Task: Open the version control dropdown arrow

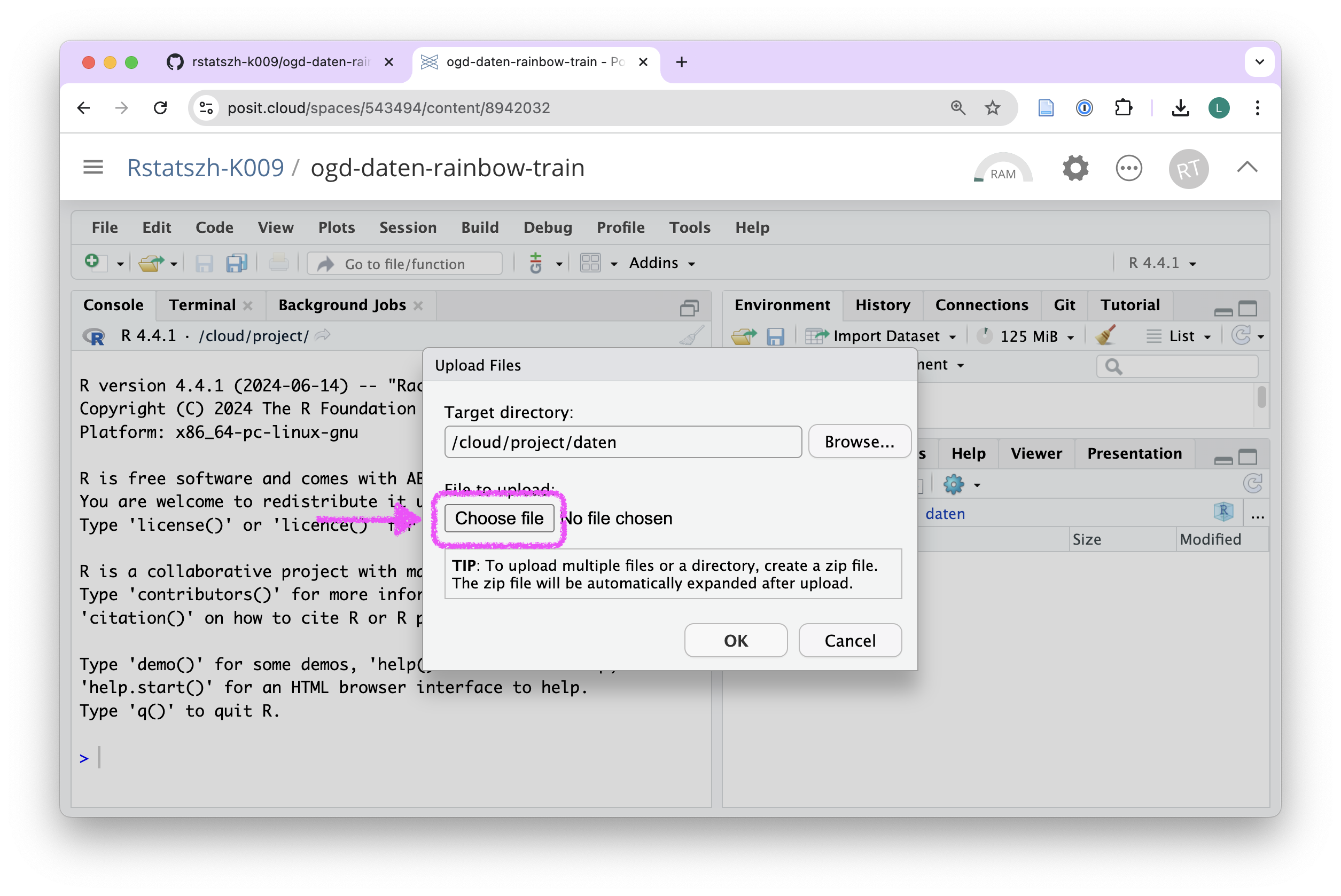Action: pyautogui.click(x=559, y=264)
